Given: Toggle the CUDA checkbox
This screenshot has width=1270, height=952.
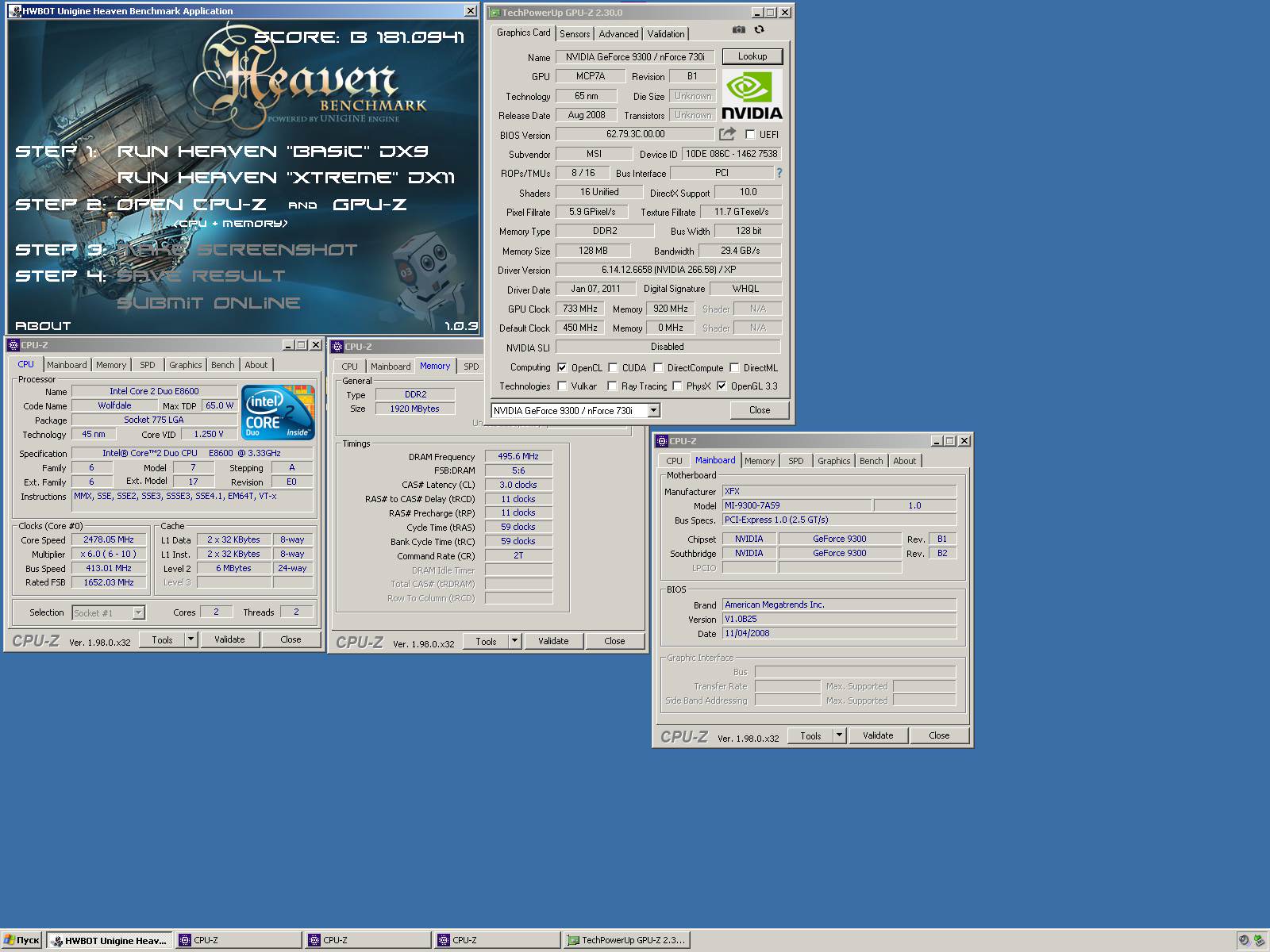Looking at the screenshot, I should pyautogui.click(x=613, y=368).
